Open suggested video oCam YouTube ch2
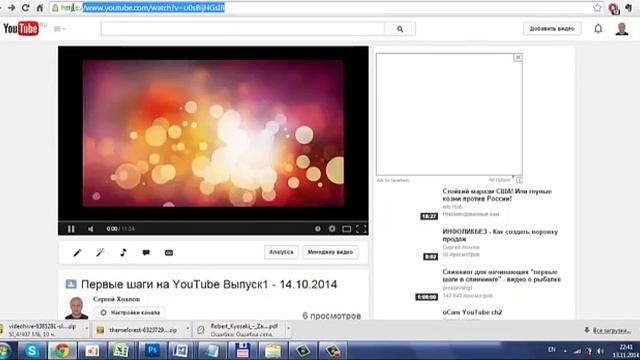 tap(472, 312)
